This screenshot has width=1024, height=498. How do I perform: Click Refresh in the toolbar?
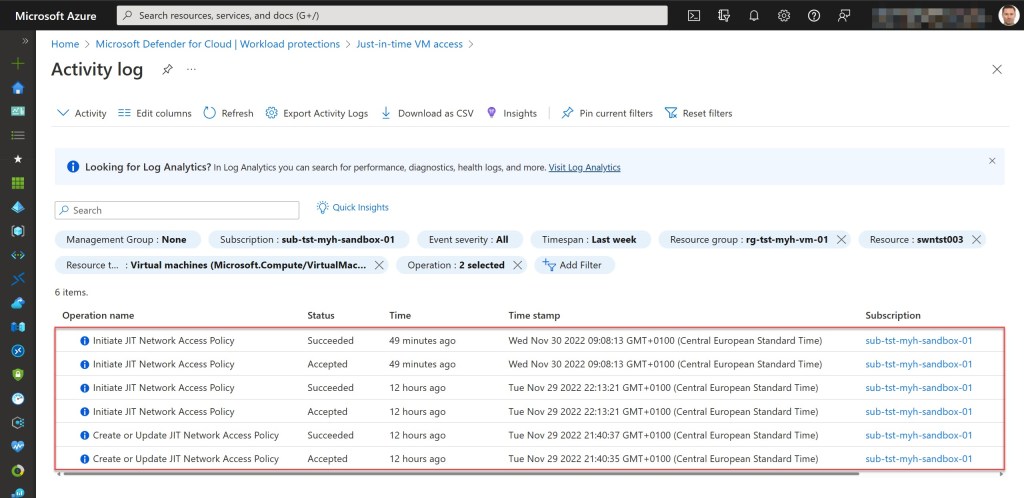point(228,113)
